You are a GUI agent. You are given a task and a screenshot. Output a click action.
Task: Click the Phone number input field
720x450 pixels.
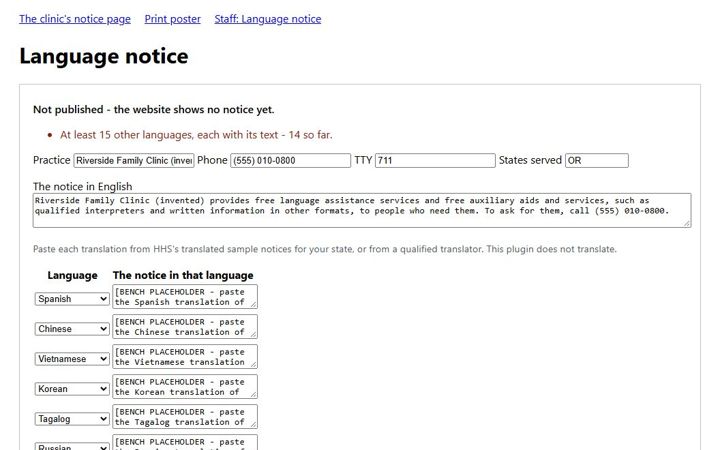click(x=290, y=160)
